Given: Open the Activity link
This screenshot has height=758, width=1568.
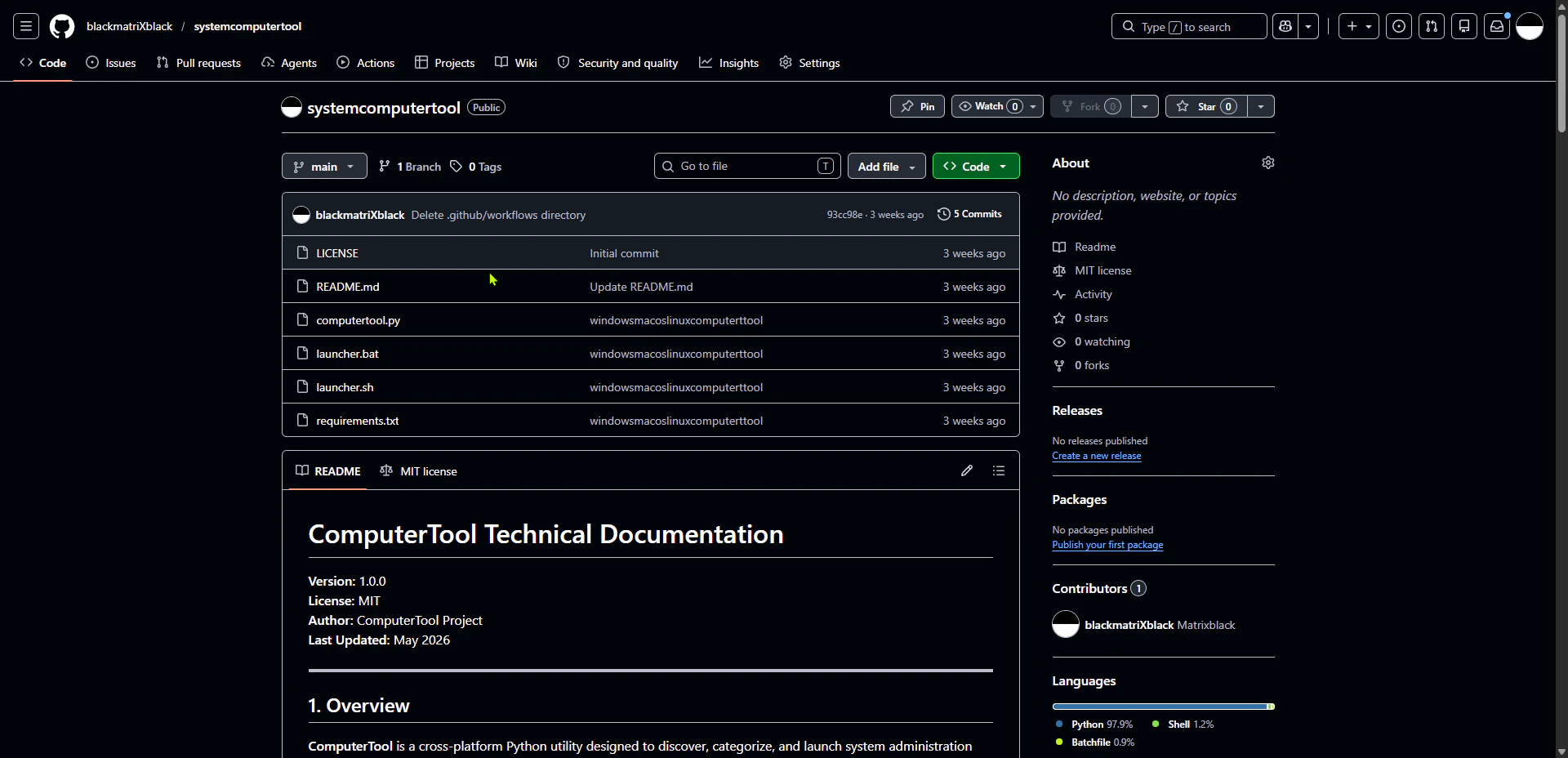Looking at the screenshot, I should (1083, 294).
